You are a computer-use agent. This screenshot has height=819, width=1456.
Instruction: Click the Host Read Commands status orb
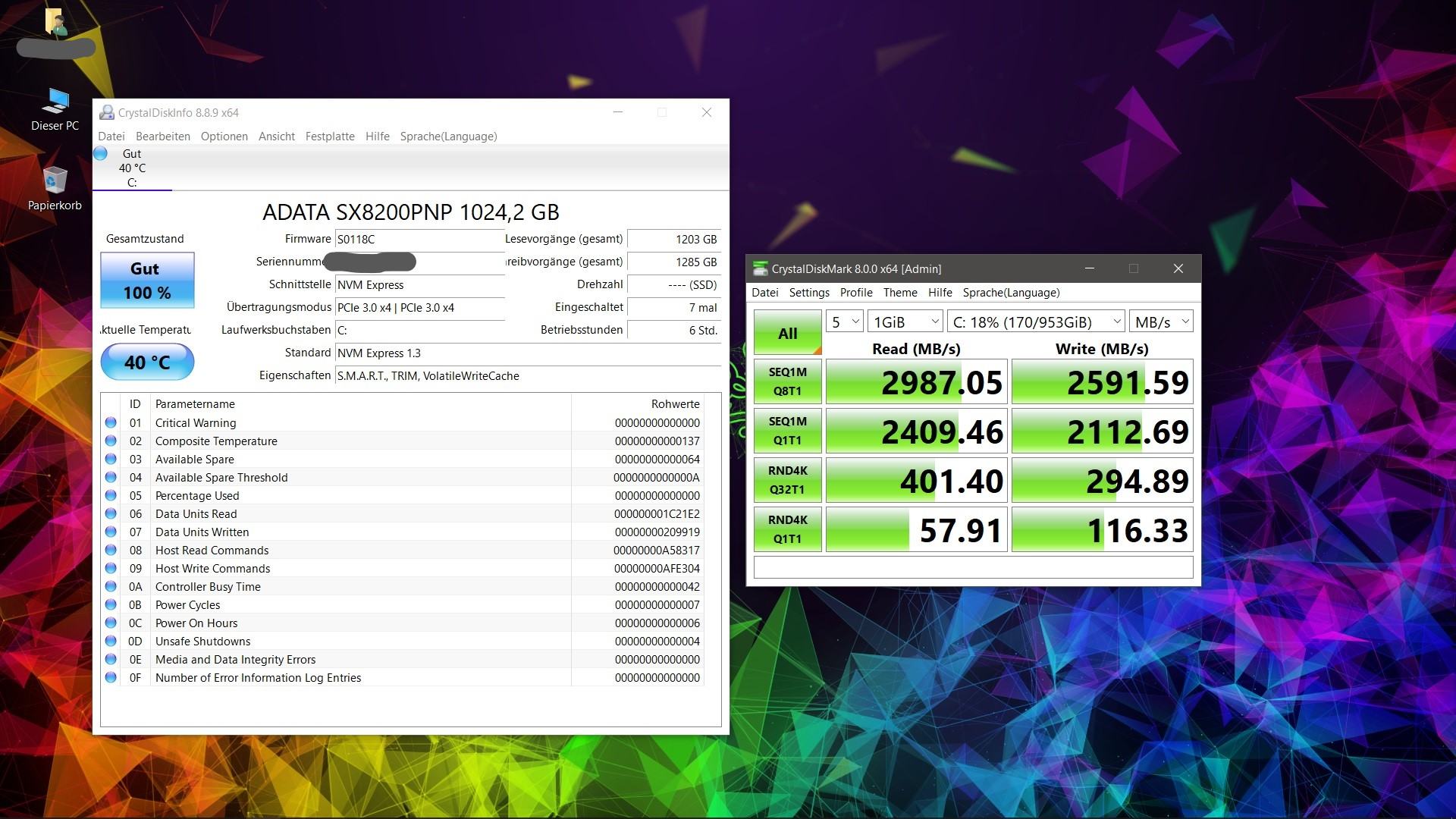point(111,550)
